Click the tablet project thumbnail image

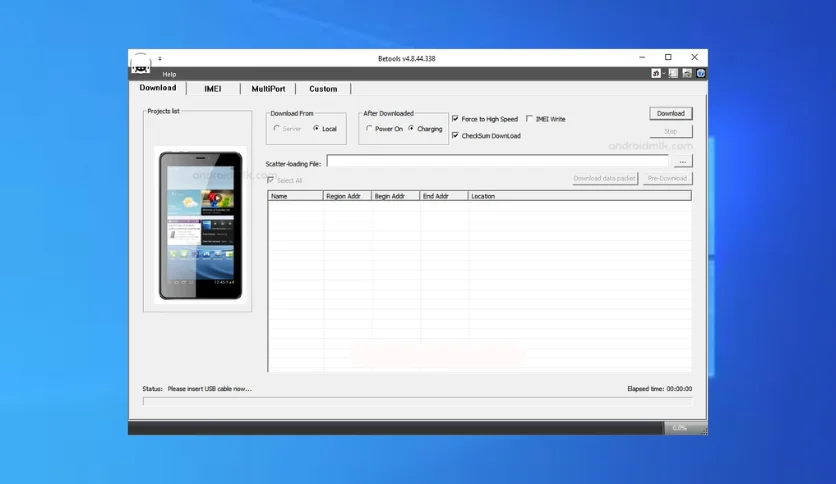coord(200,225)
